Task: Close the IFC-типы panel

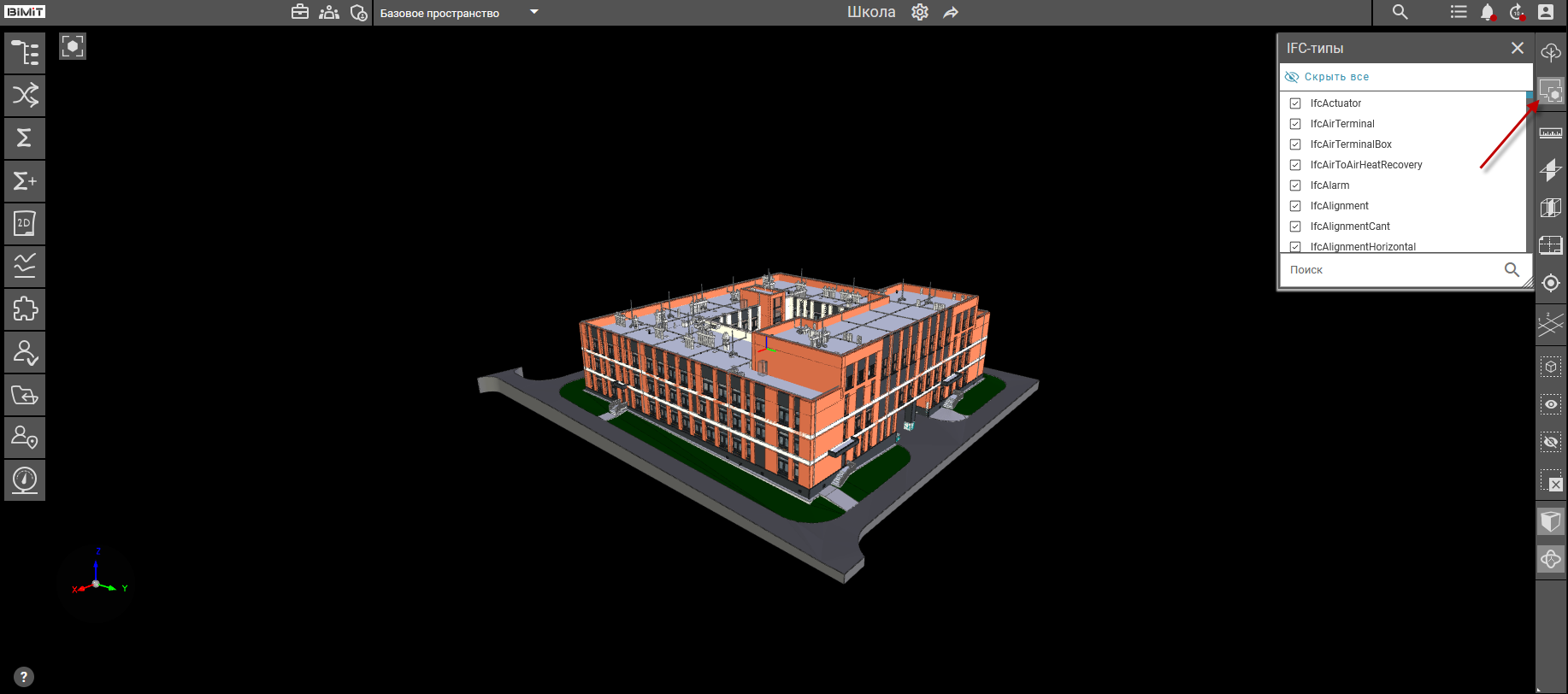Action: tap(1518, 48)
